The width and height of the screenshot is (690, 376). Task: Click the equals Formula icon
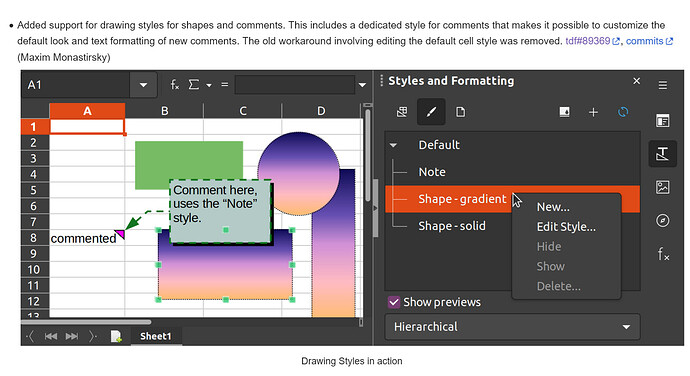[225, 84]
